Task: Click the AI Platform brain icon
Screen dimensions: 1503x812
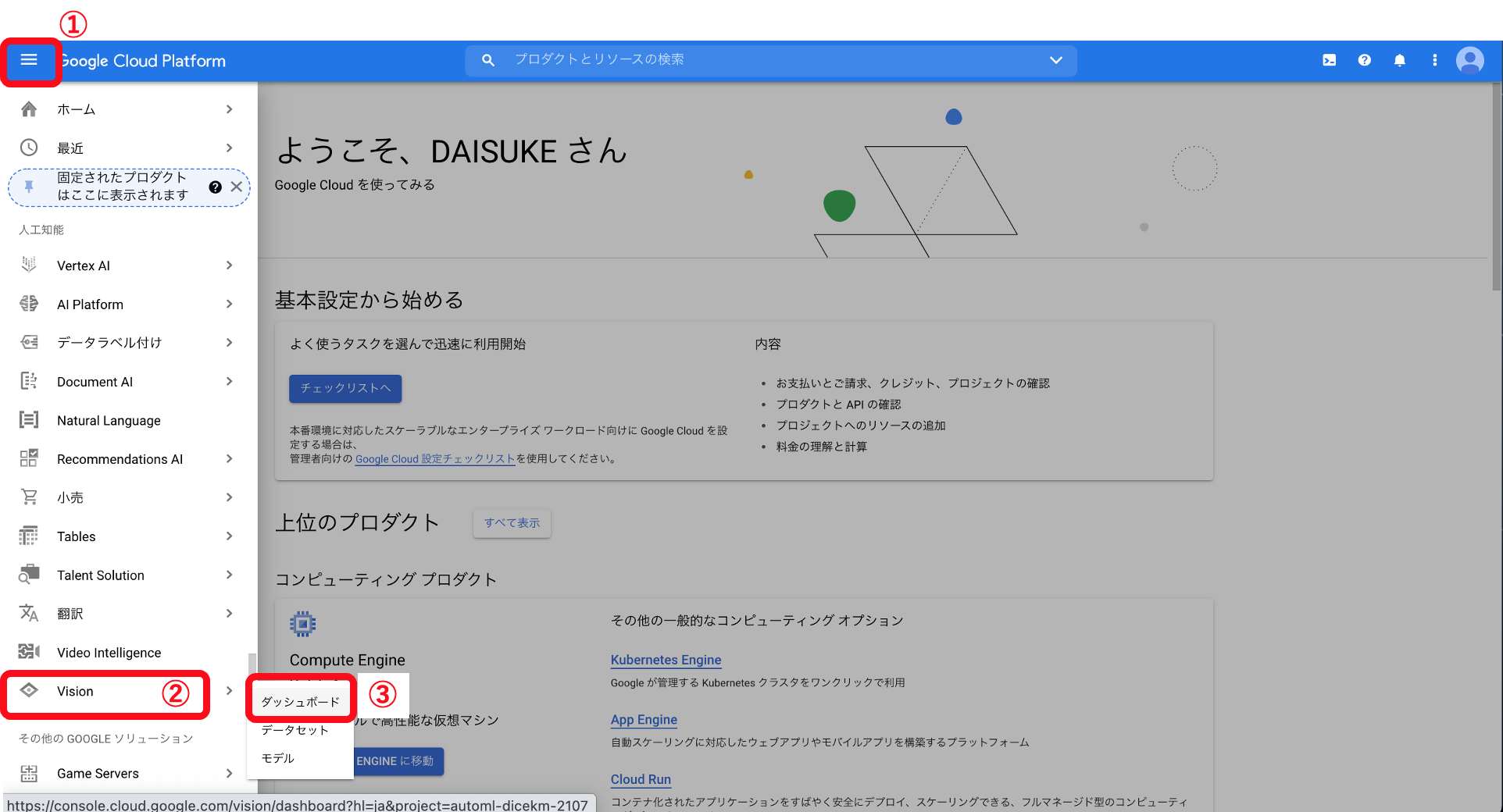Action: pyautogui.click(x=29, y=304)
